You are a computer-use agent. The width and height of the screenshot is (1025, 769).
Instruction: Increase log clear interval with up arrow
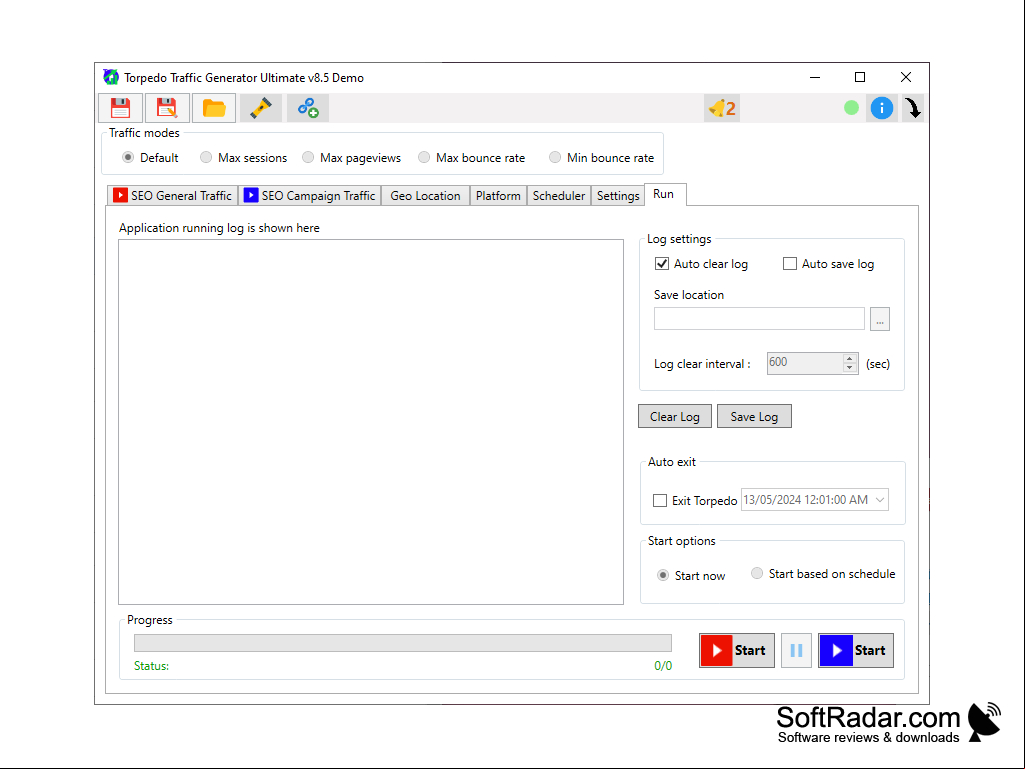(x=850, y=358)
